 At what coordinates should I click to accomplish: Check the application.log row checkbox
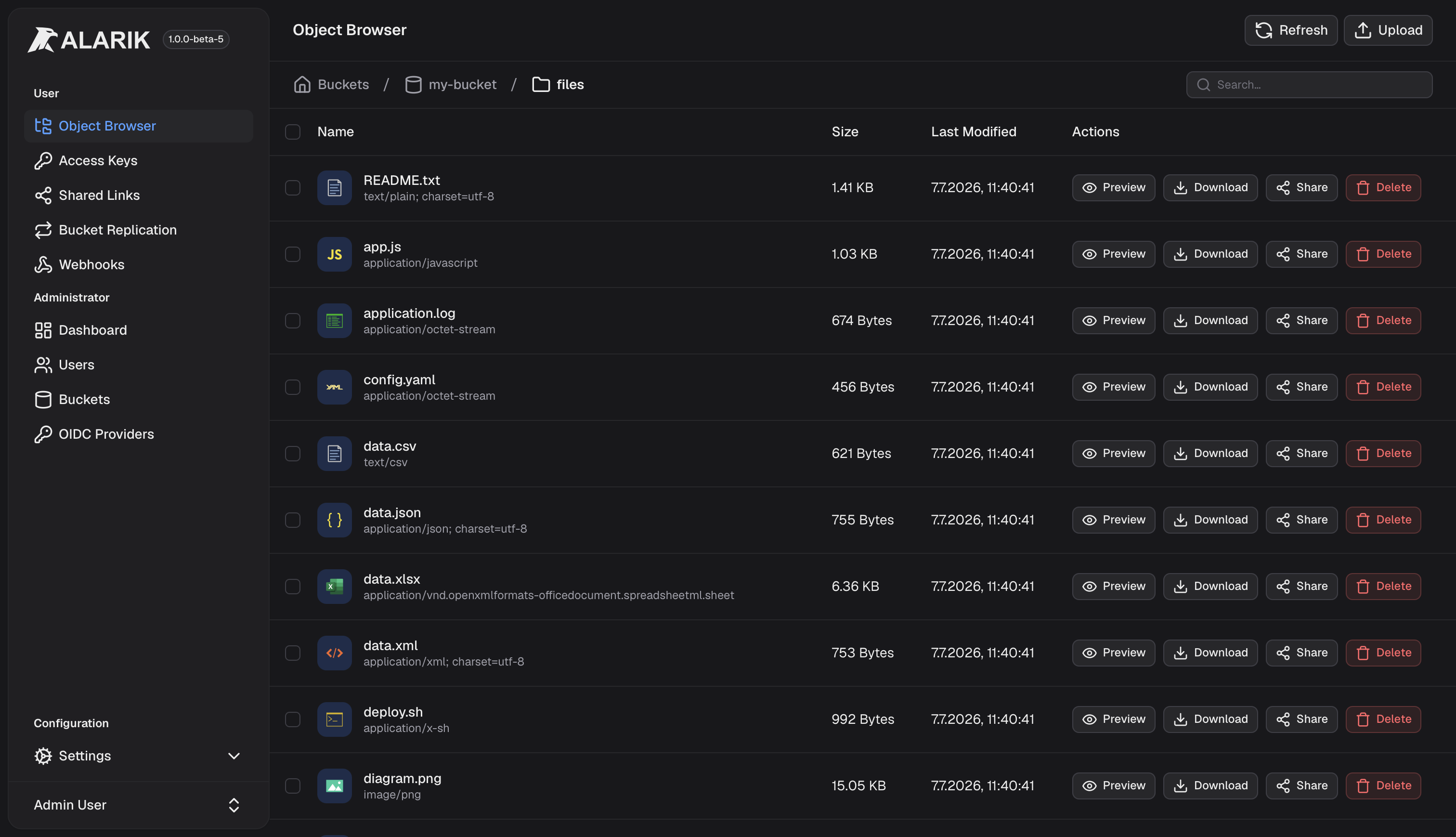coord(292,321)
